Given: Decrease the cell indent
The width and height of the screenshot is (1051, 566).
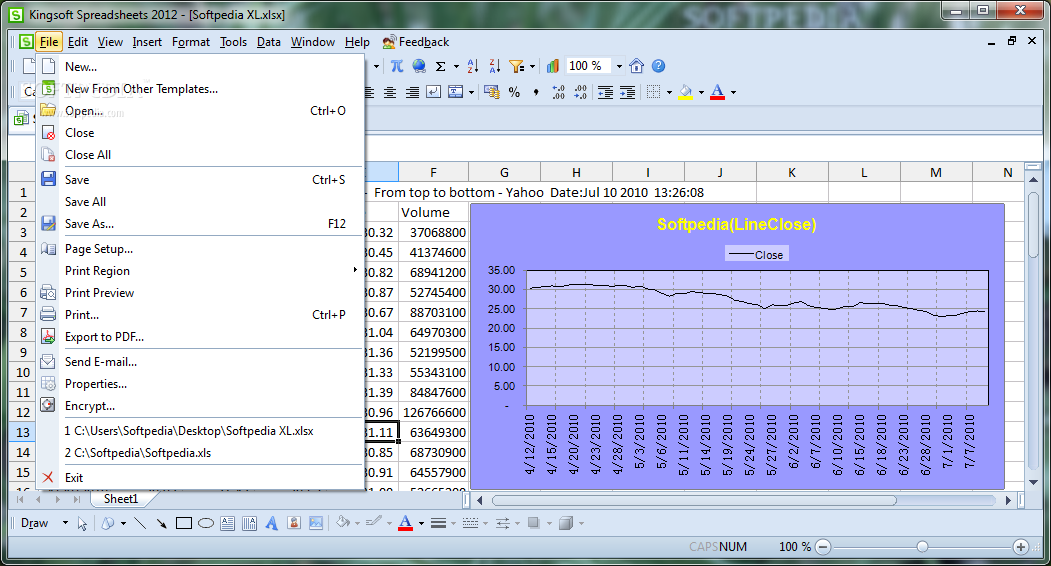Looking at the screenshot, I should point(605,93).
